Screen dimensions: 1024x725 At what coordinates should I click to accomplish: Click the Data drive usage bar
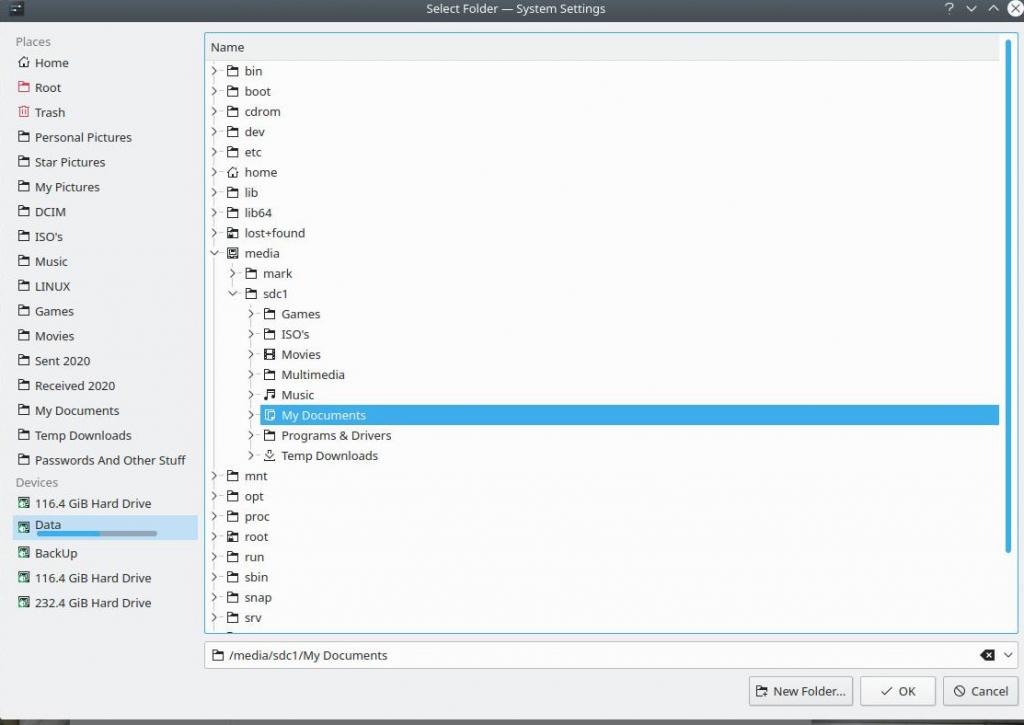point(96,535)
